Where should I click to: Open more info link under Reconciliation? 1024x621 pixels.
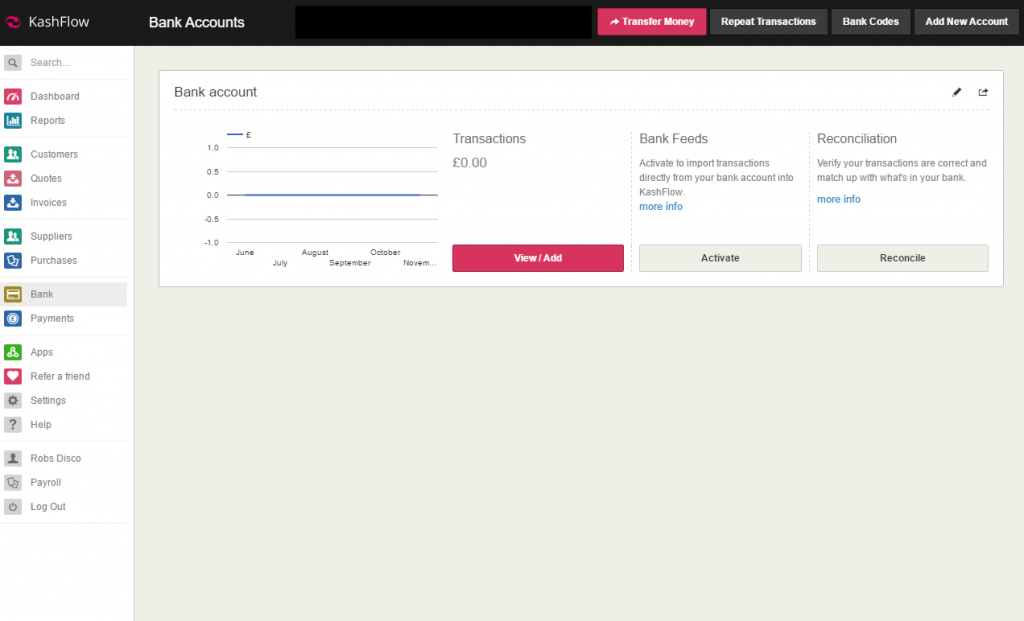pos(839,200)
